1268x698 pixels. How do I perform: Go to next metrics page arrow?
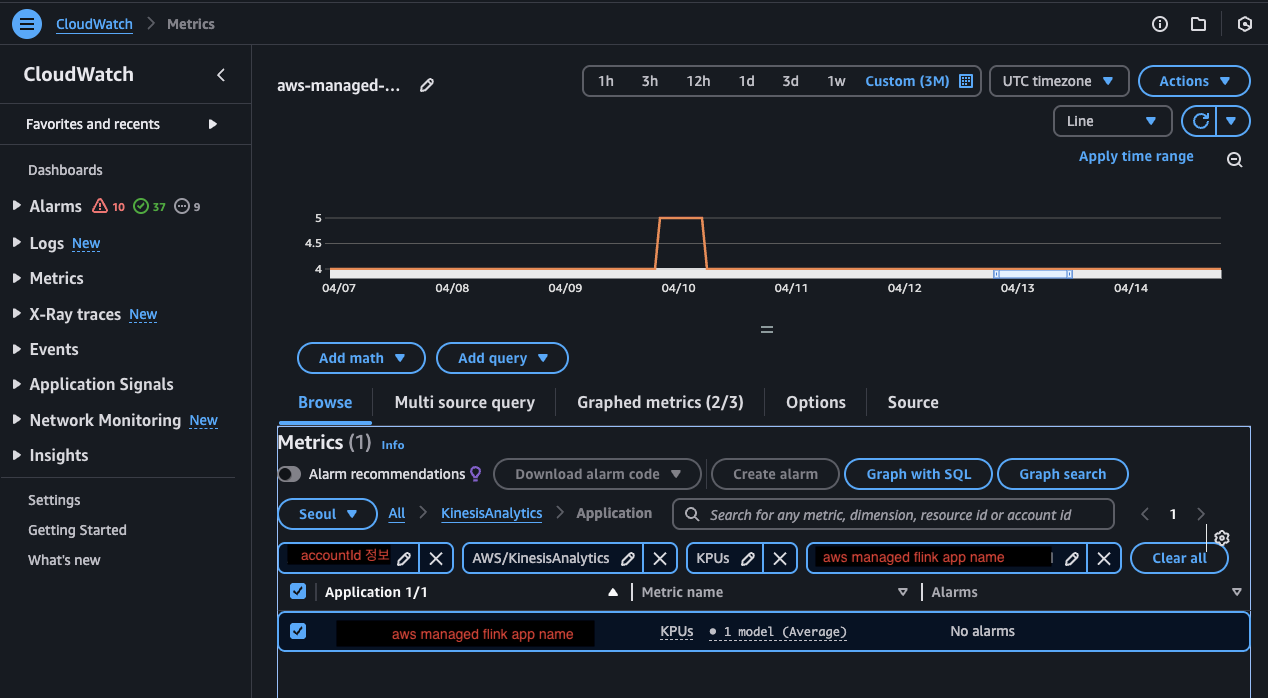coord(1201,514)
